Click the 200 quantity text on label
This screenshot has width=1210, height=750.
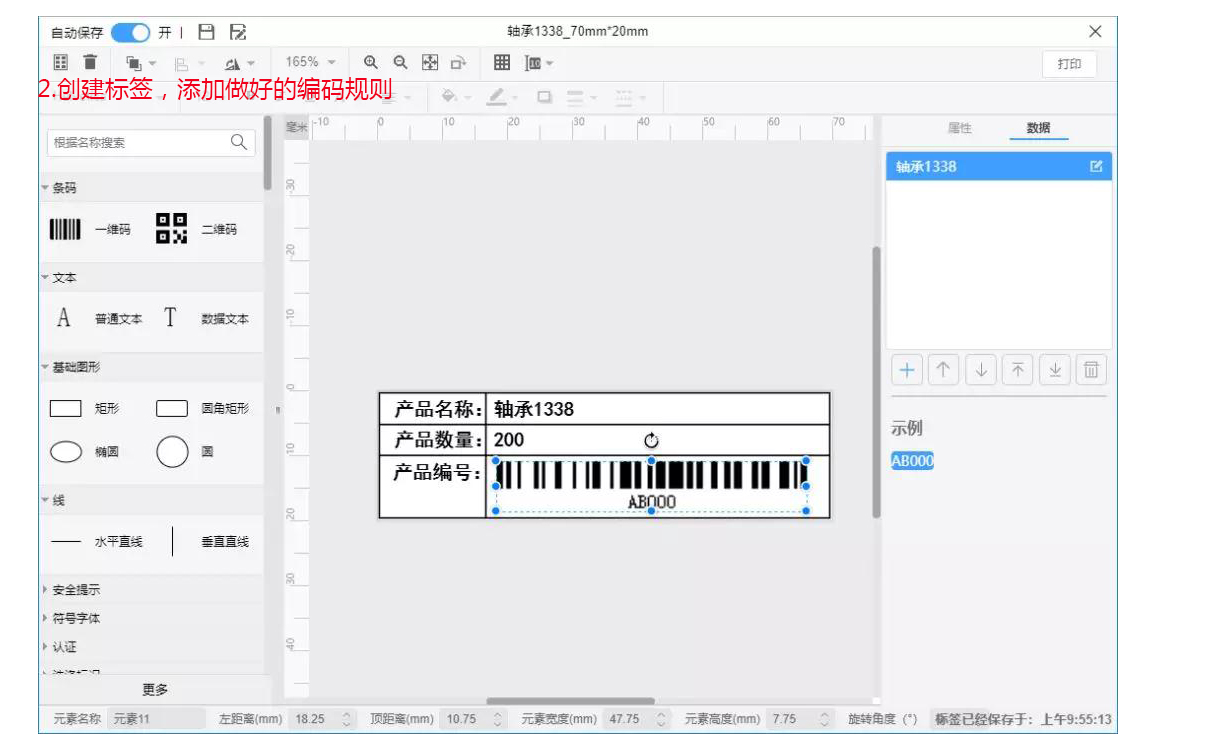tap(509, 440)
